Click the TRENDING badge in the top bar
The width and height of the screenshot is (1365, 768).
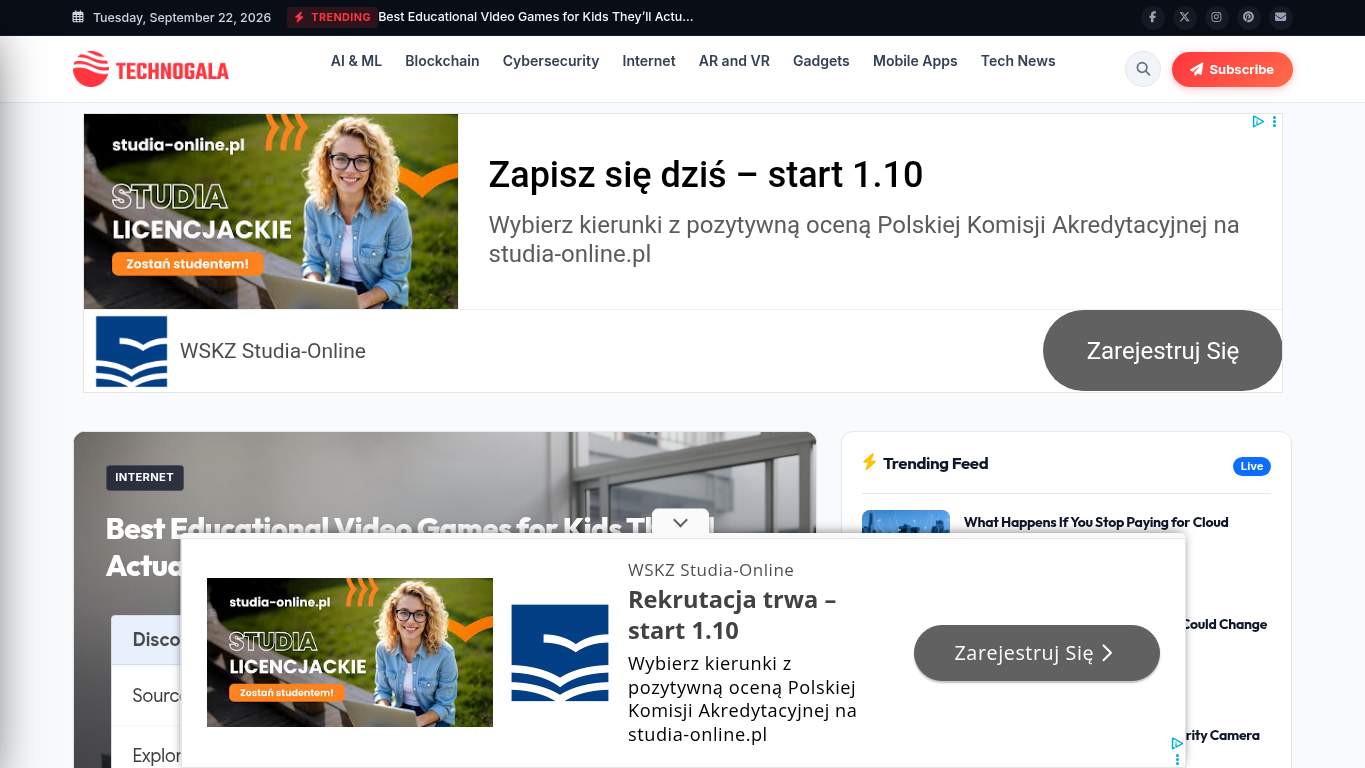(x=332, y=17)
